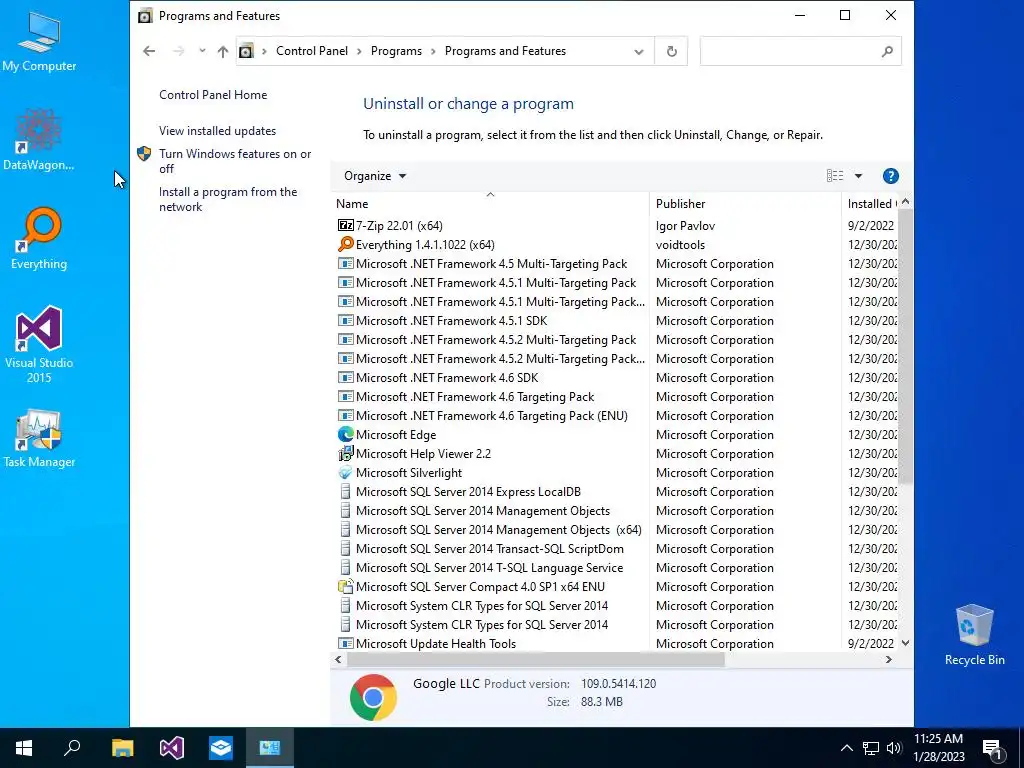Show hidden tray icons chevron
1024x768 pixels.
coord(846,748)
